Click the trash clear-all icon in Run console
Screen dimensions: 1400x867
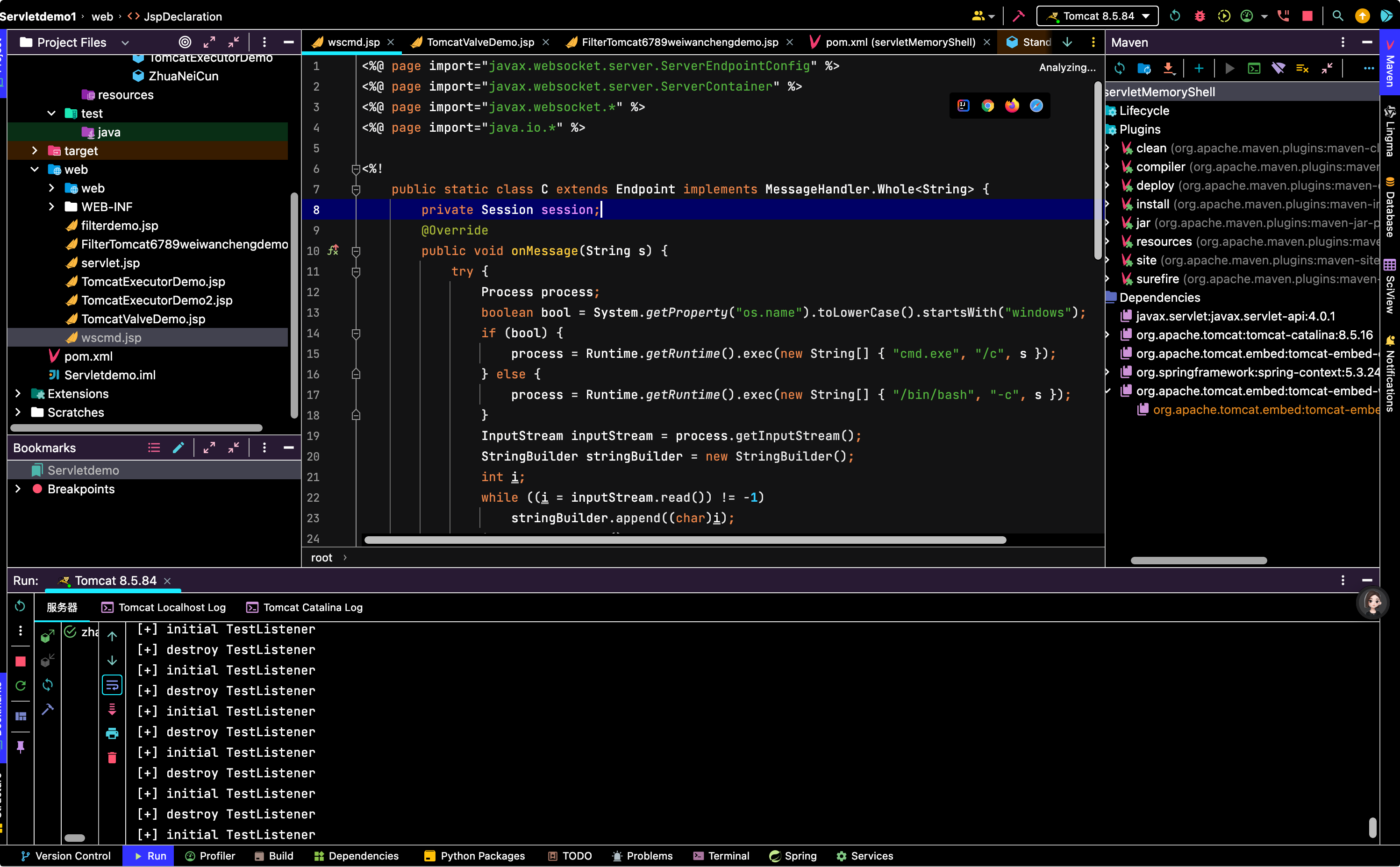click(112, 758)
